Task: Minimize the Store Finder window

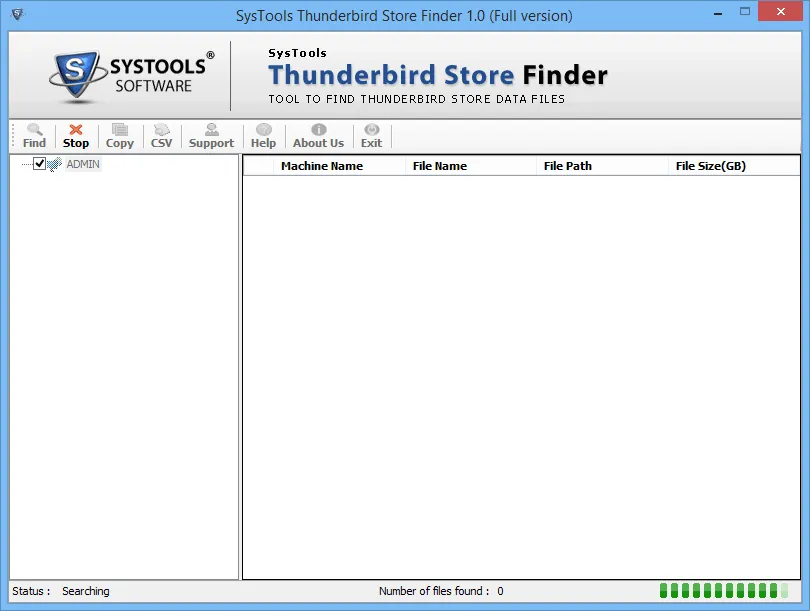Action: pyautogui.click(x=718, y=13)
